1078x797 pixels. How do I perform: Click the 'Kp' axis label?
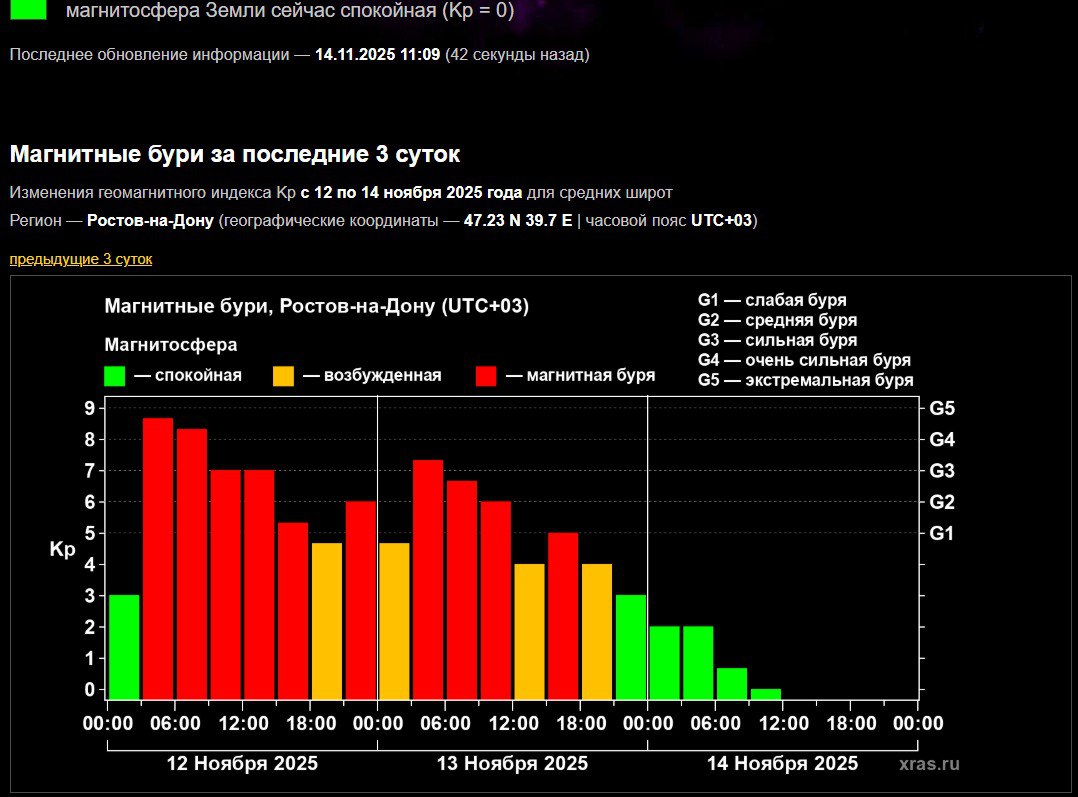(62, 549)
